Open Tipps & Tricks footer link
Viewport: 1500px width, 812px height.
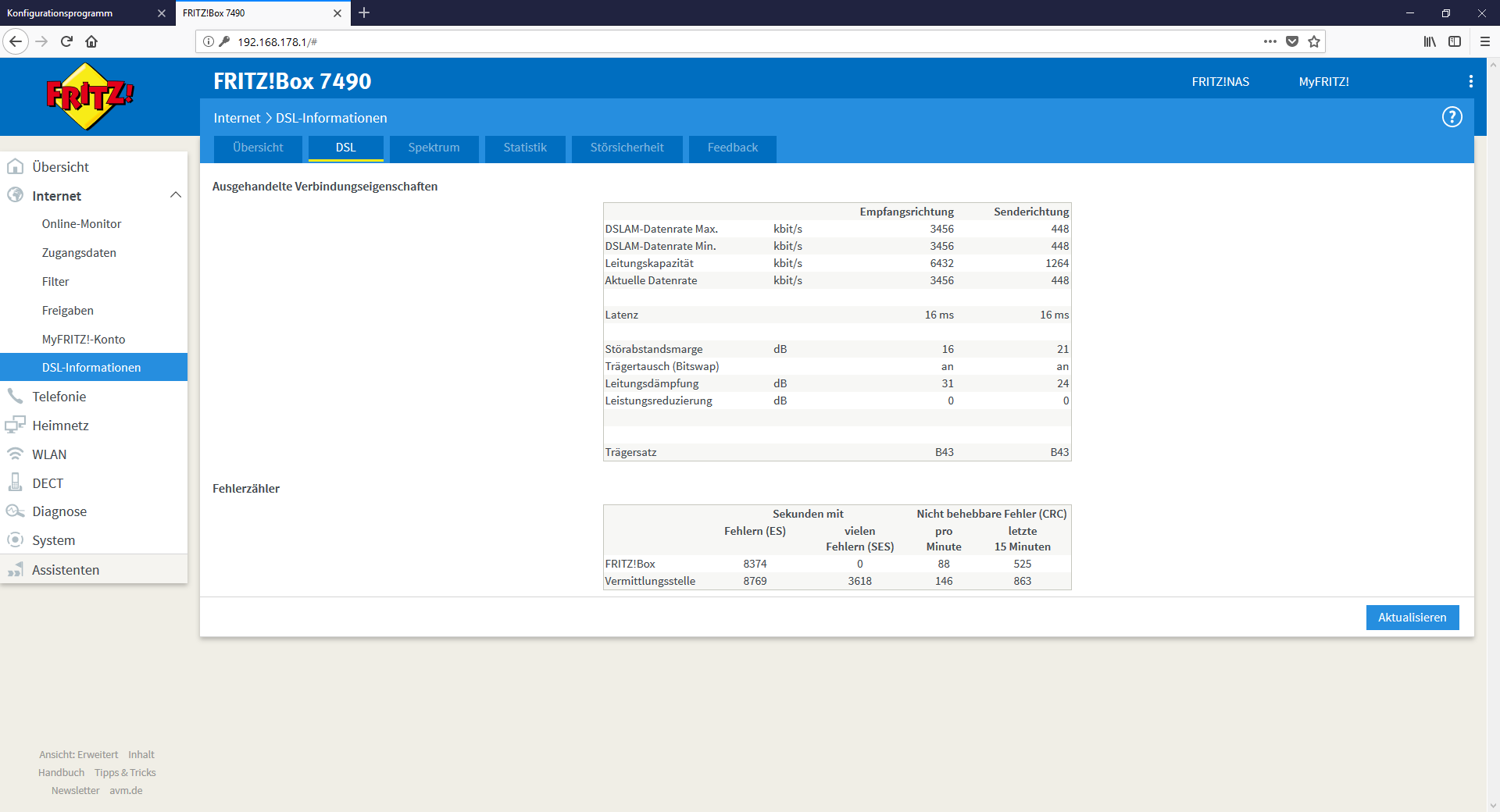[x=125, y=773]
